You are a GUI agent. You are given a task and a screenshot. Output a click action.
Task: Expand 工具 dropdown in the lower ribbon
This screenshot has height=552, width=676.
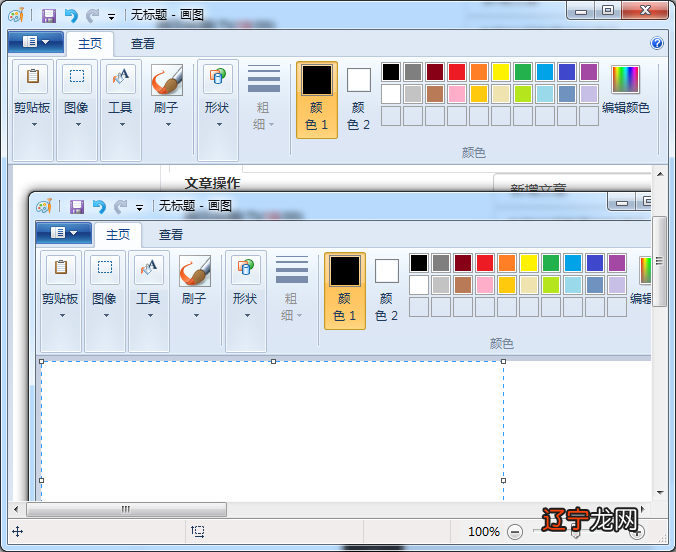[149, 315]
